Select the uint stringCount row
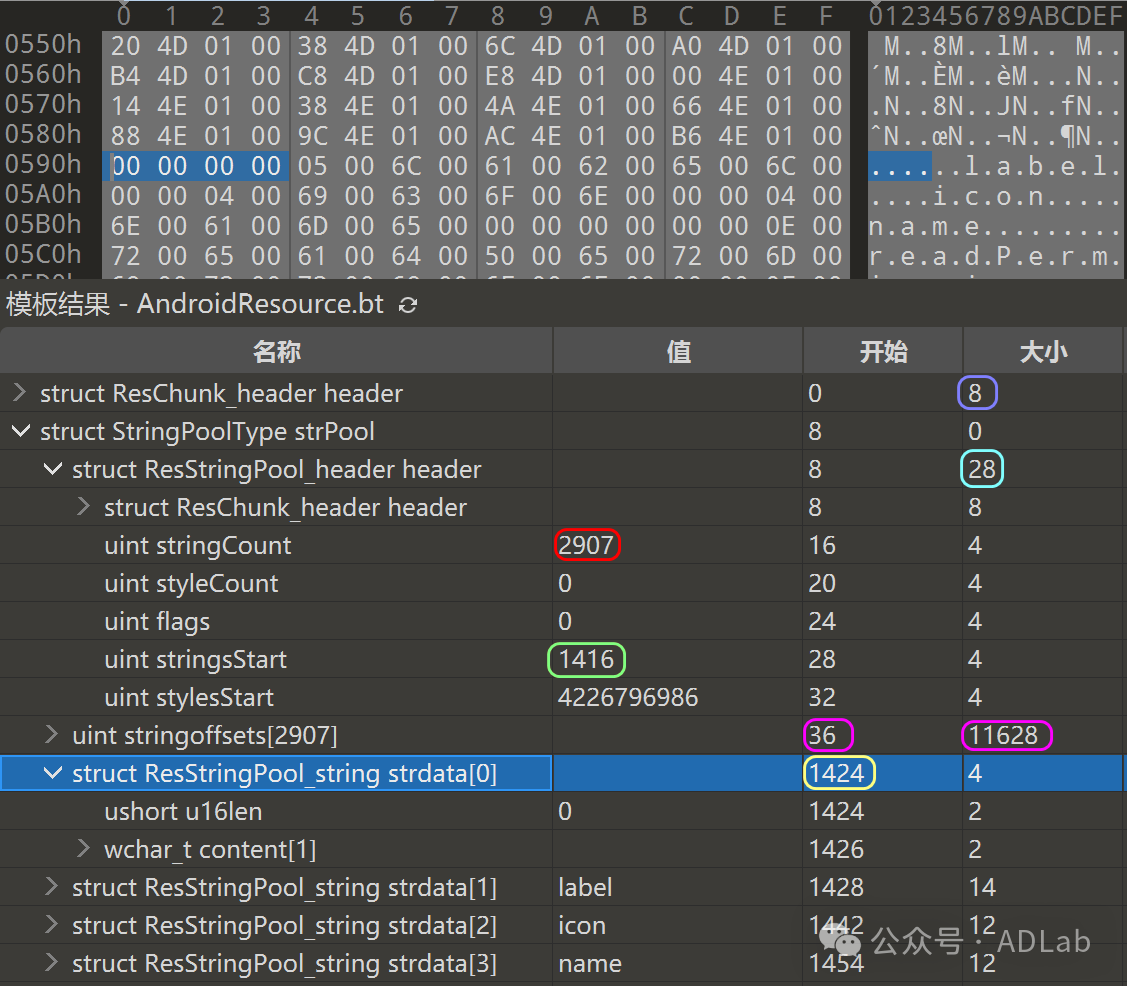The width and height of the screenshot is (1127, 986). coord(198,546)
